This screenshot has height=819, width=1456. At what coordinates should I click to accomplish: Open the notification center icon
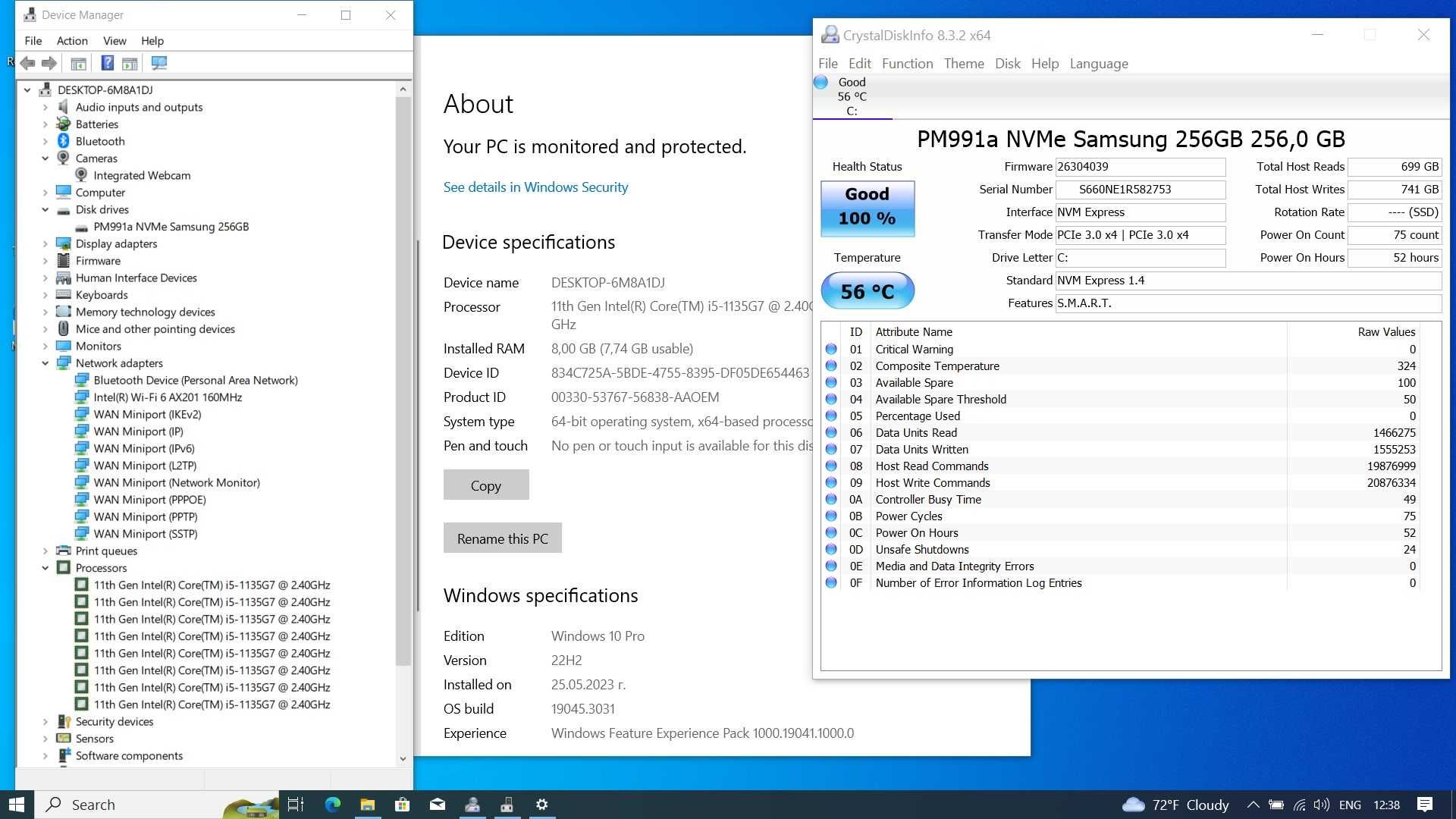tap(1425, 805)
